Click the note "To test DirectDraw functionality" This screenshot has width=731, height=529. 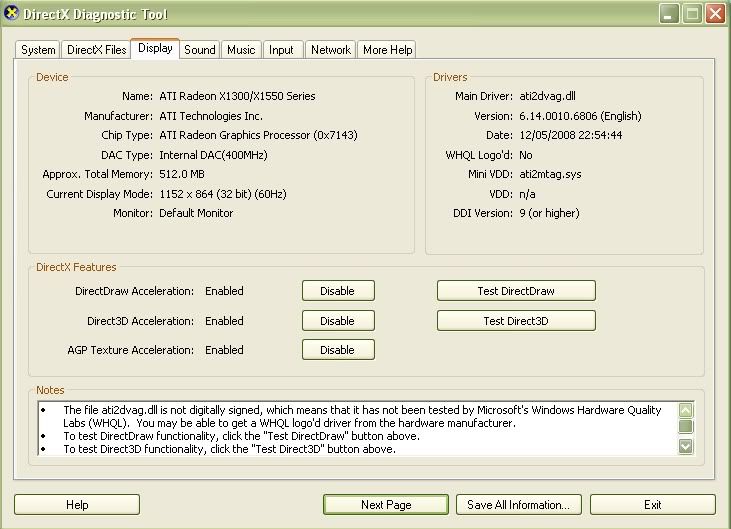(x=241, y=436)
